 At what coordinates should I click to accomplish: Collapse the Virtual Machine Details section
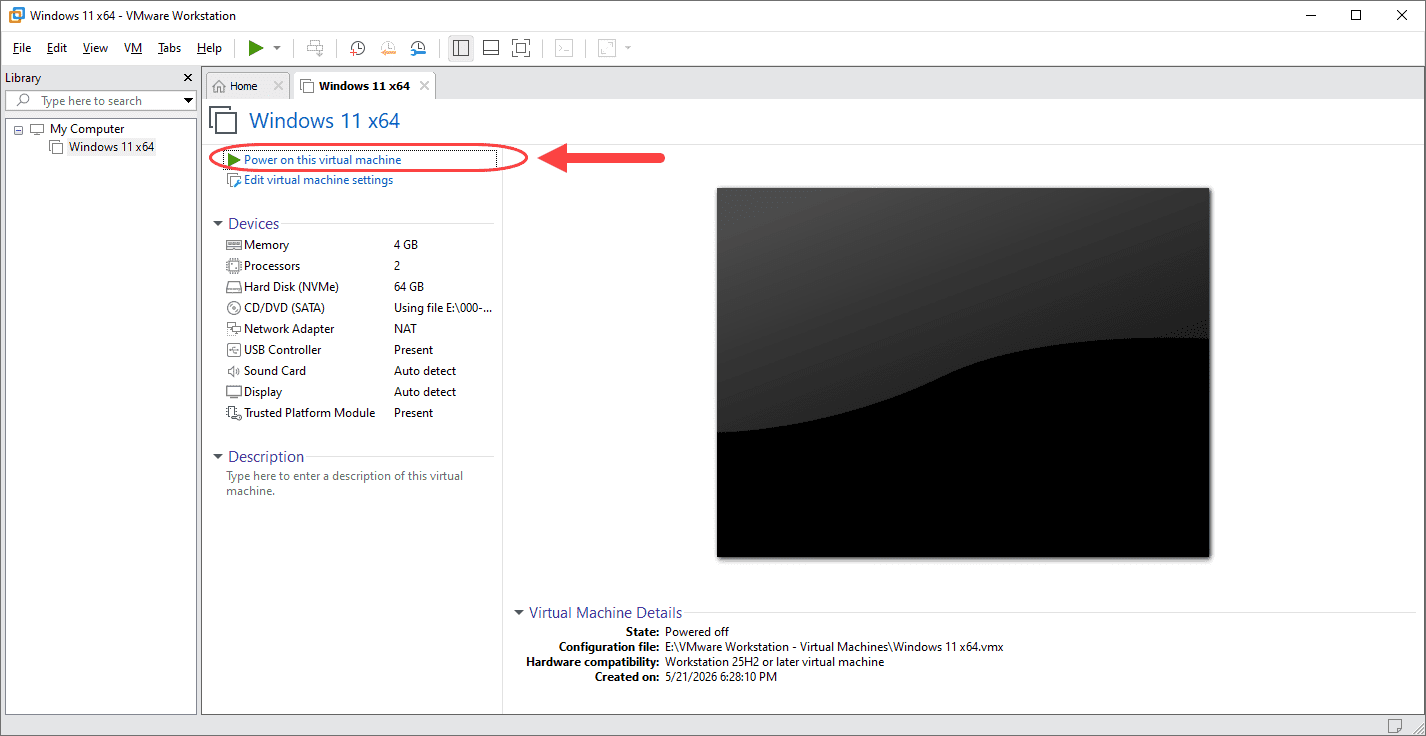coord(519,613)
